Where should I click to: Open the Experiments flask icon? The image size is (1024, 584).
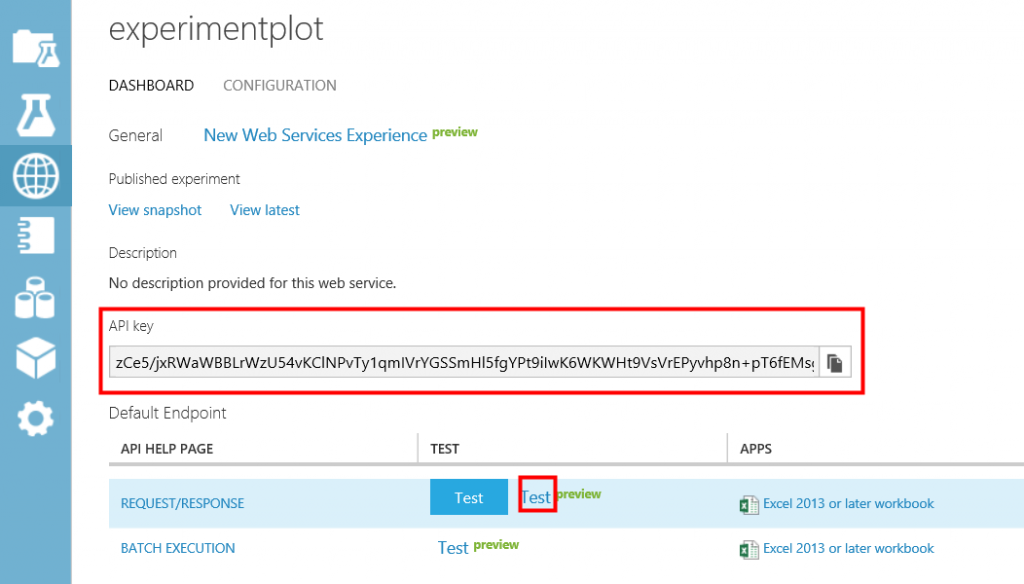coord(35,115)
